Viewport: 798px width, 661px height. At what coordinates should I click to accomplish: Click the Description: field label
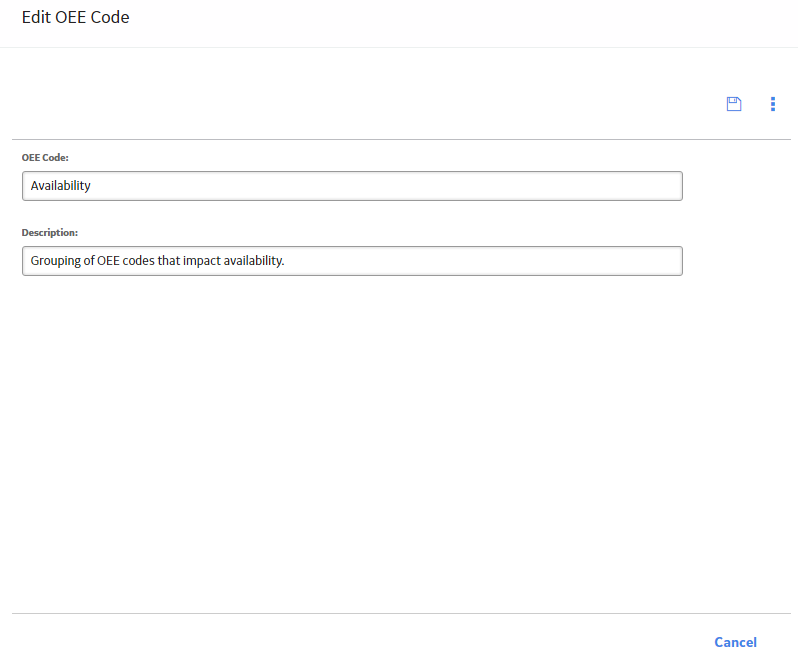(x=50, y=233)
